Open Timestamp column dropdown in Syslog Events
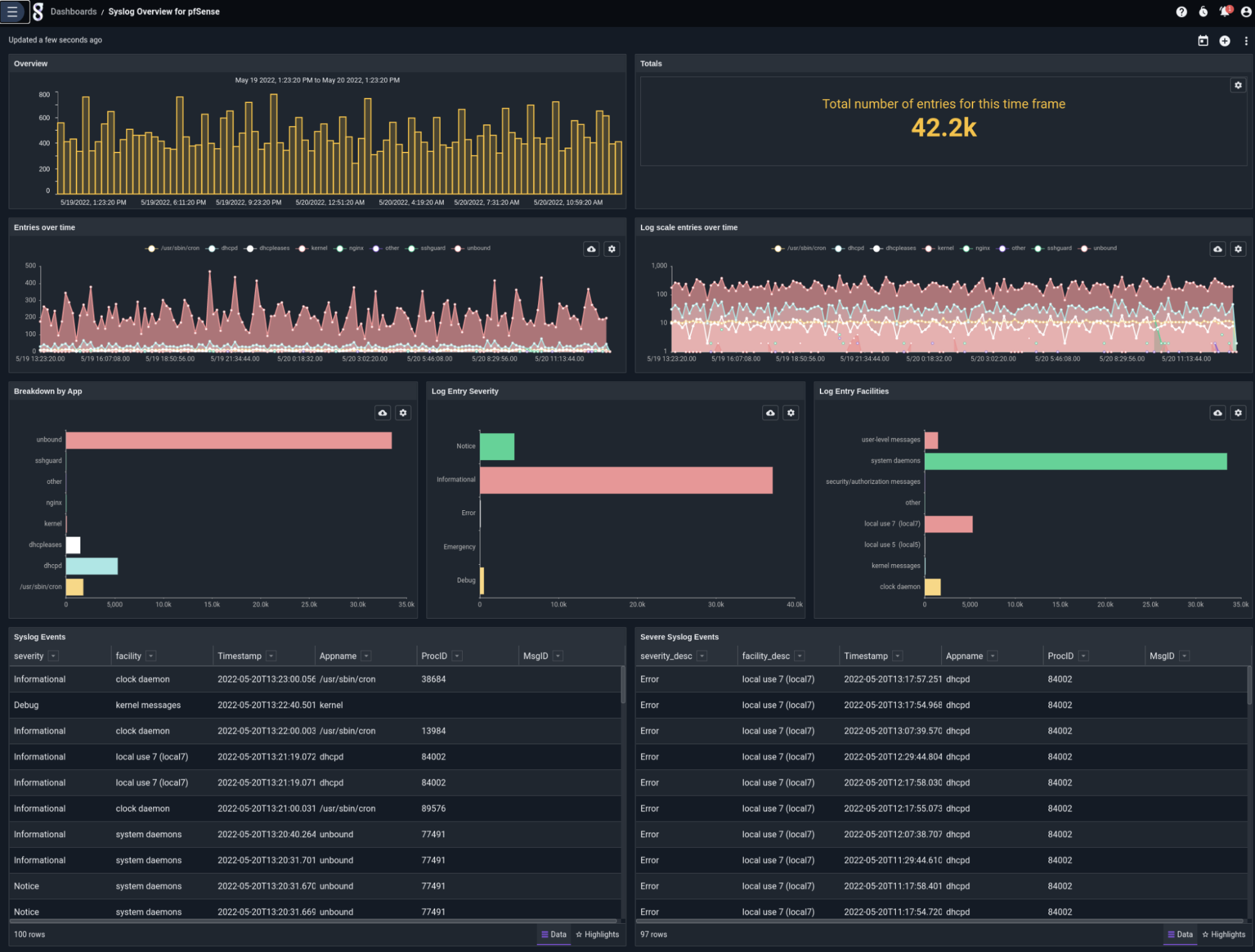 (x=271, y=656)
